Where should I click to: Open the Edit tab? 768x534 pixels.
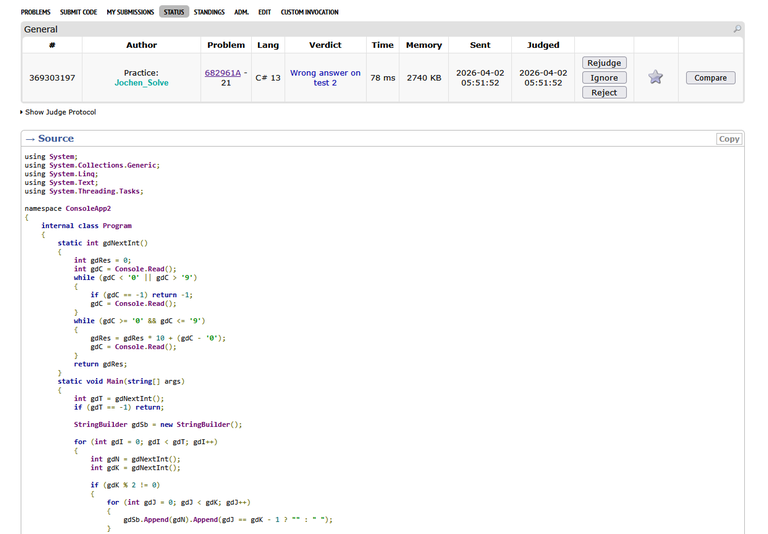[265, 12]
